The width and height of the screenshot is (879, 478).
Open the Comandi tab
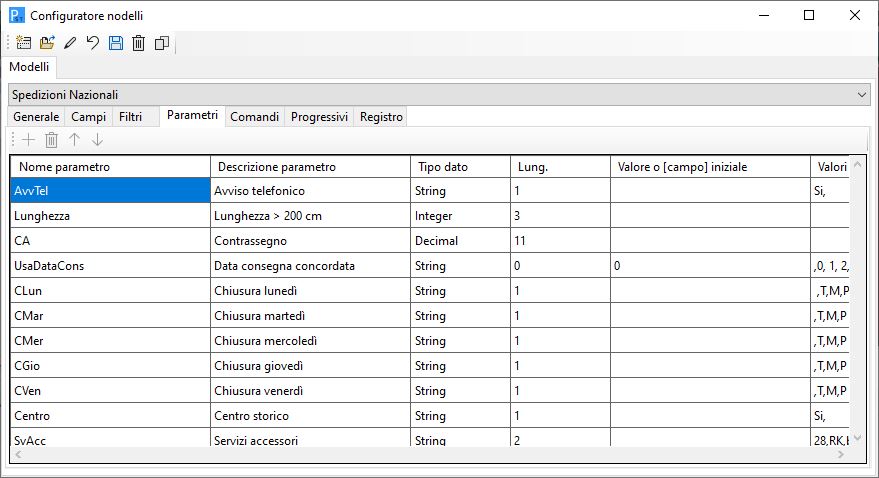coord(255,117)
